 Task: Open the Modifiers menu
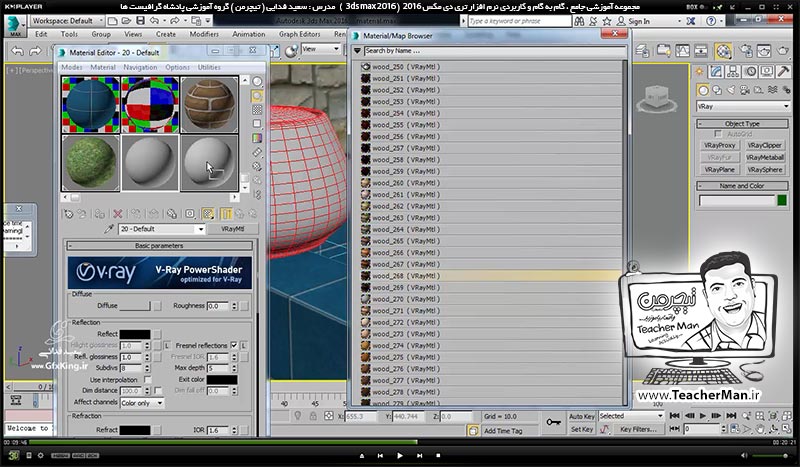point(204,34)
